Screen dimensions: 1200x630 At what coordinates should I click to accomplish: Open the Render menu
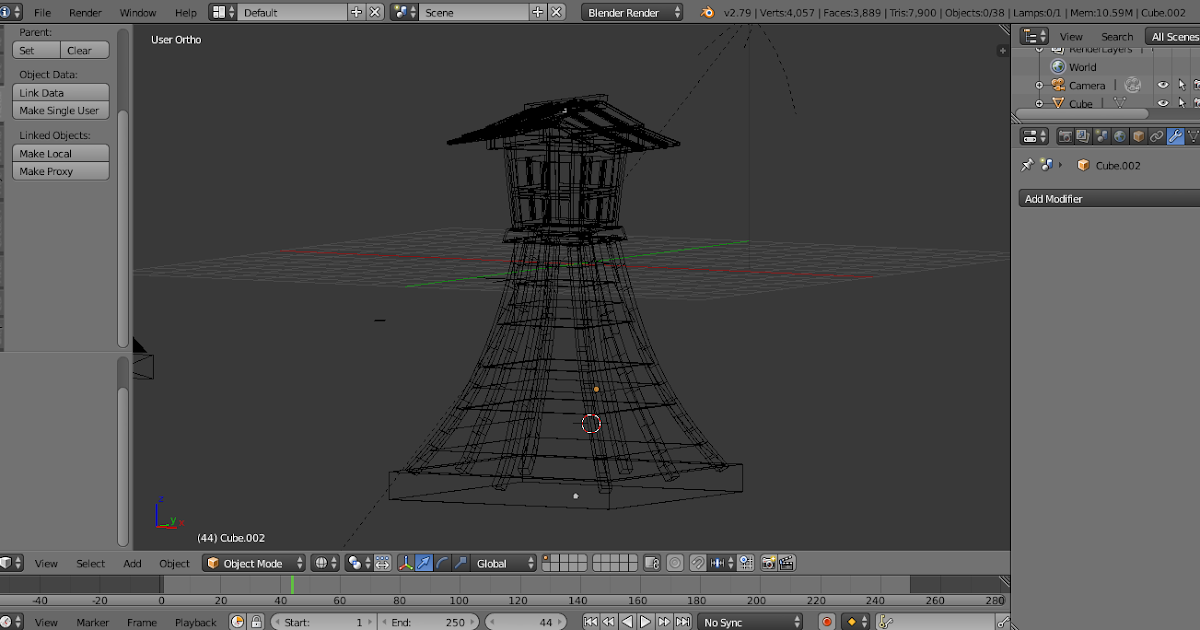(85, 13)
